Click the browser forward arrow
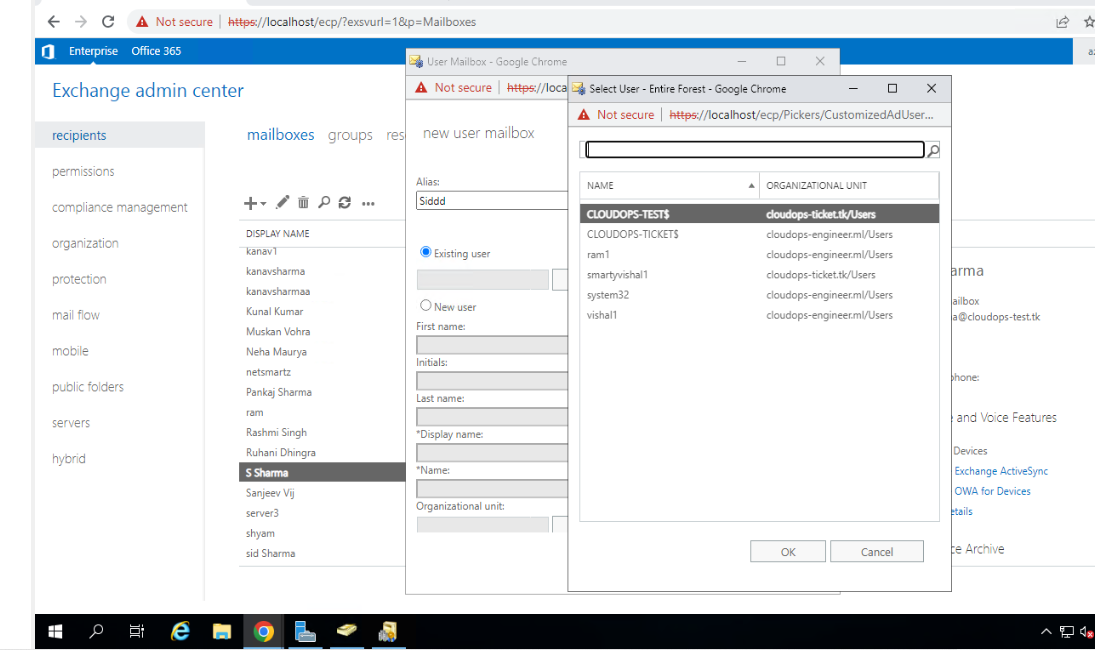Screen dimensions: 1095x650 click(x=81, y=22)
